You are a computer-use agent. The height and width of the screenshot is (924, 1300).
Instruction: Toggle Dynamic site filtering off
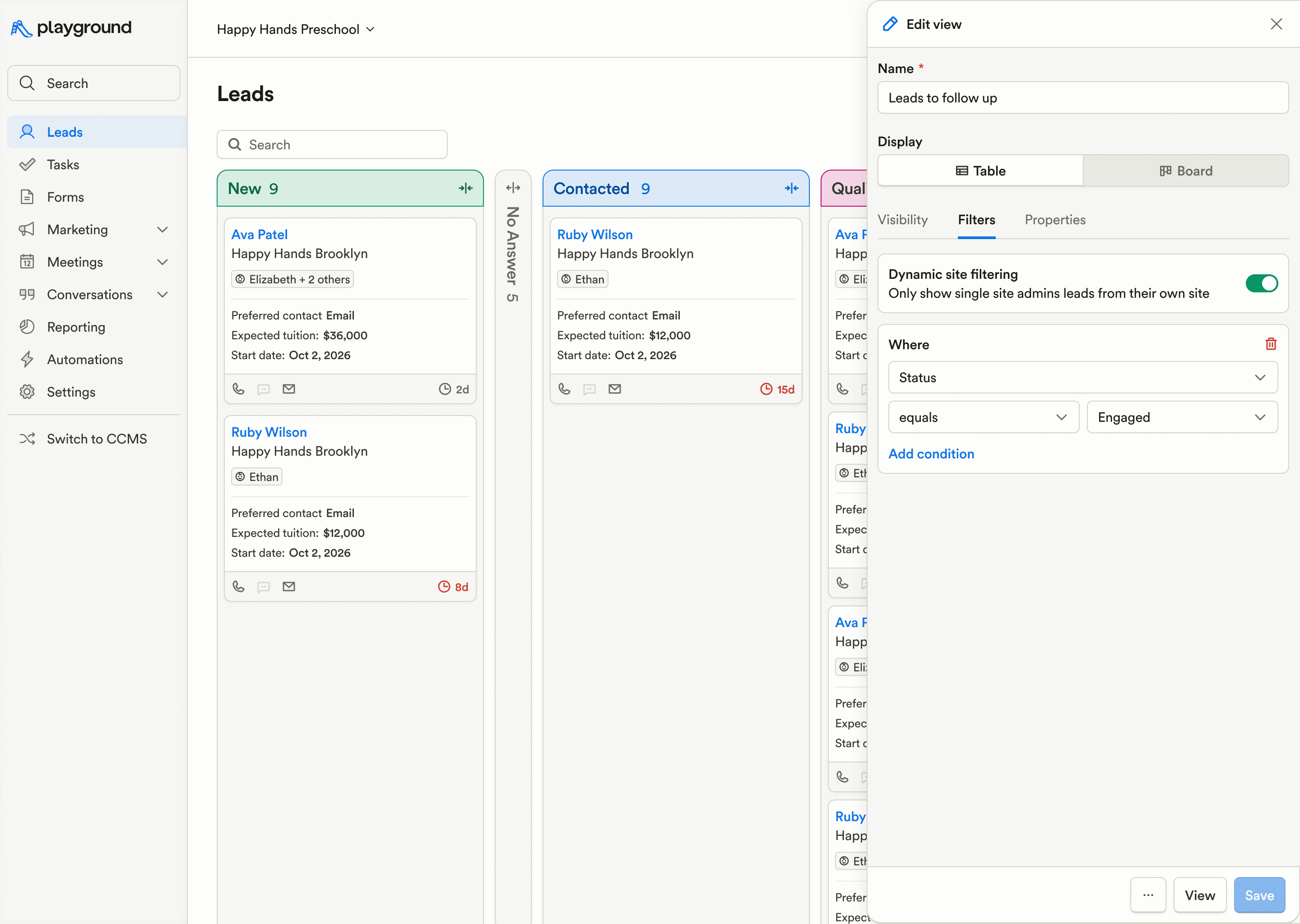(1261, 283)
